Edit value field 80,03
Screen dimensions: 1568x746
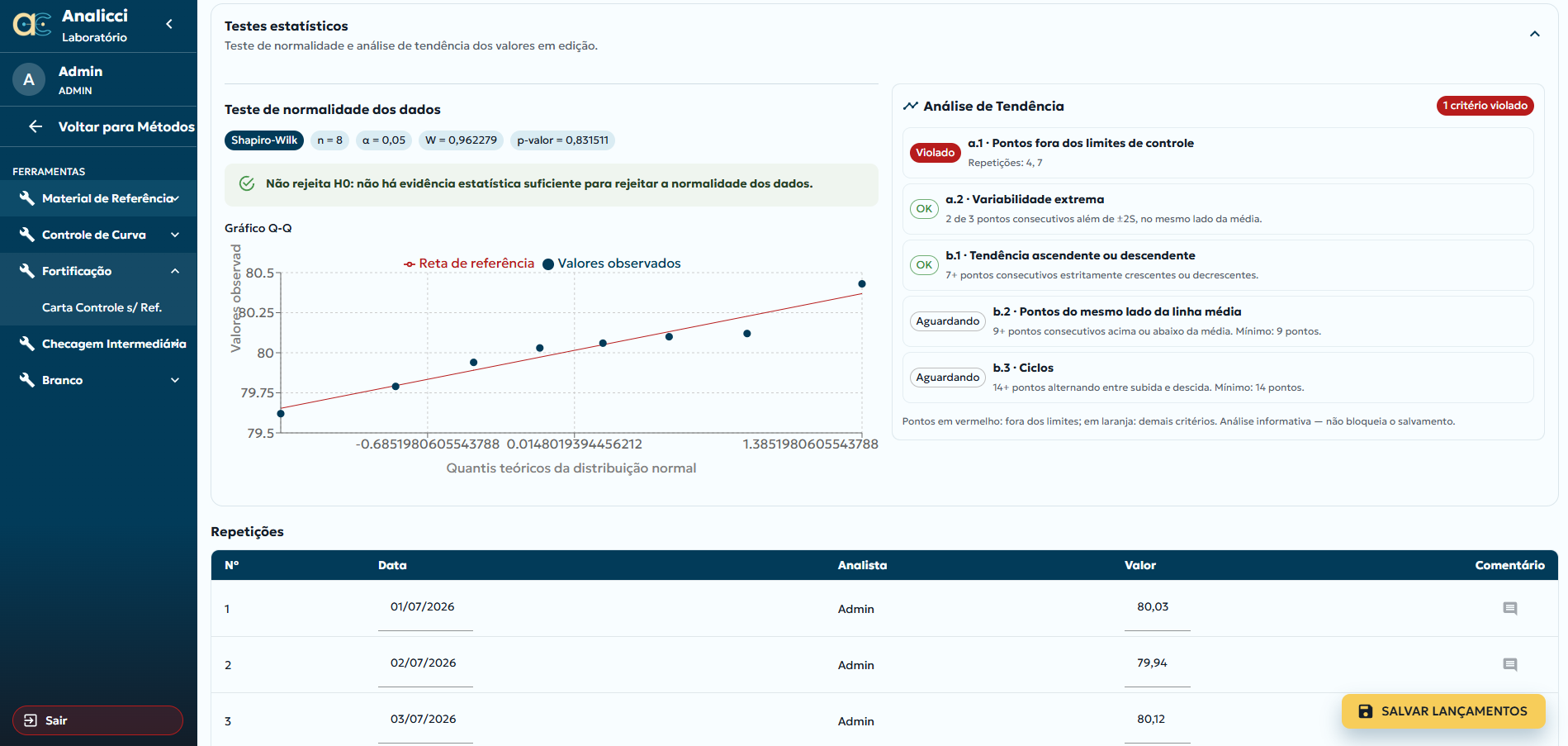[x=1157, y=607]
